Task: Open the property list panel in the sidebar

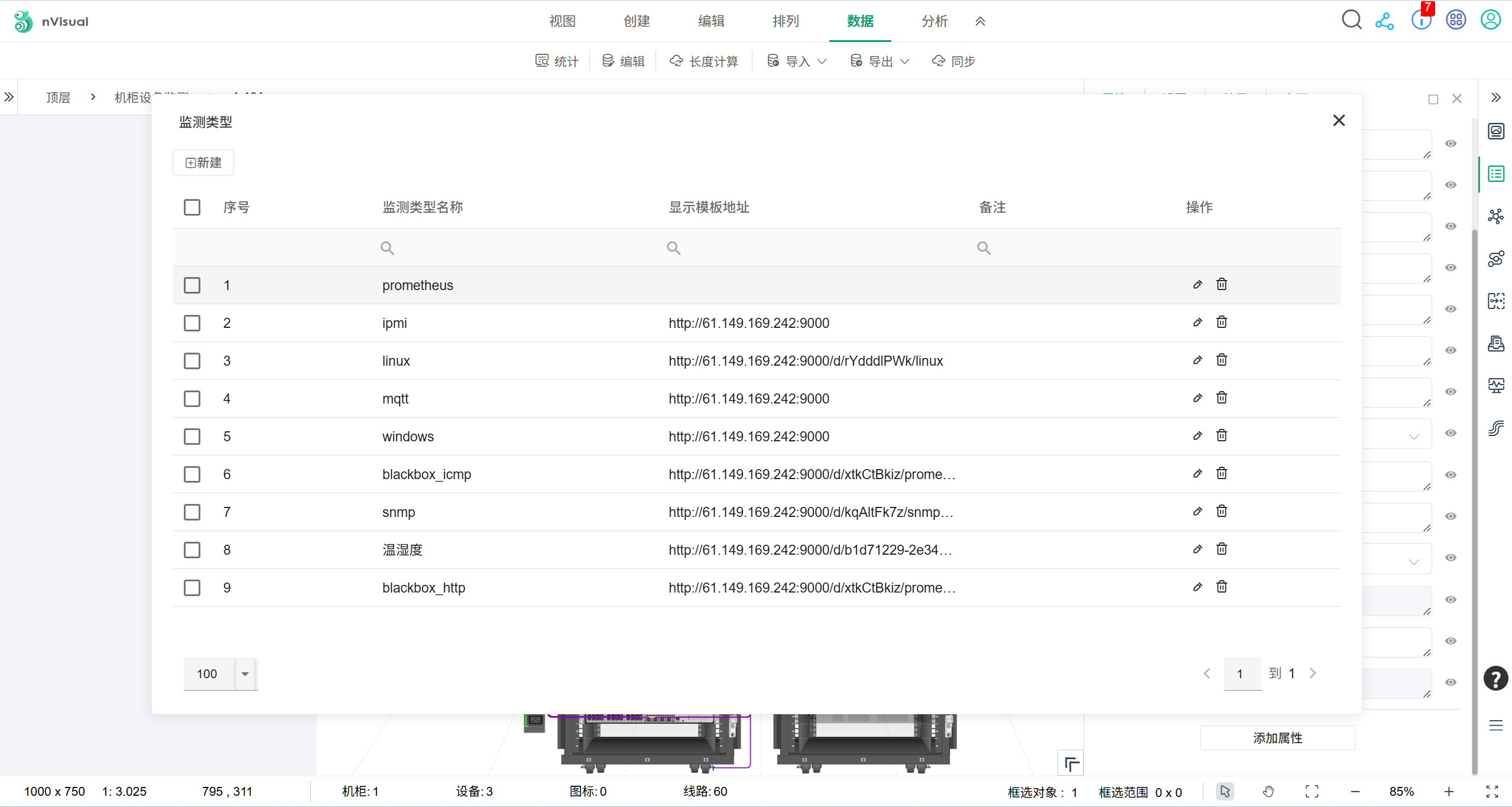Action: click(1495, 174)
